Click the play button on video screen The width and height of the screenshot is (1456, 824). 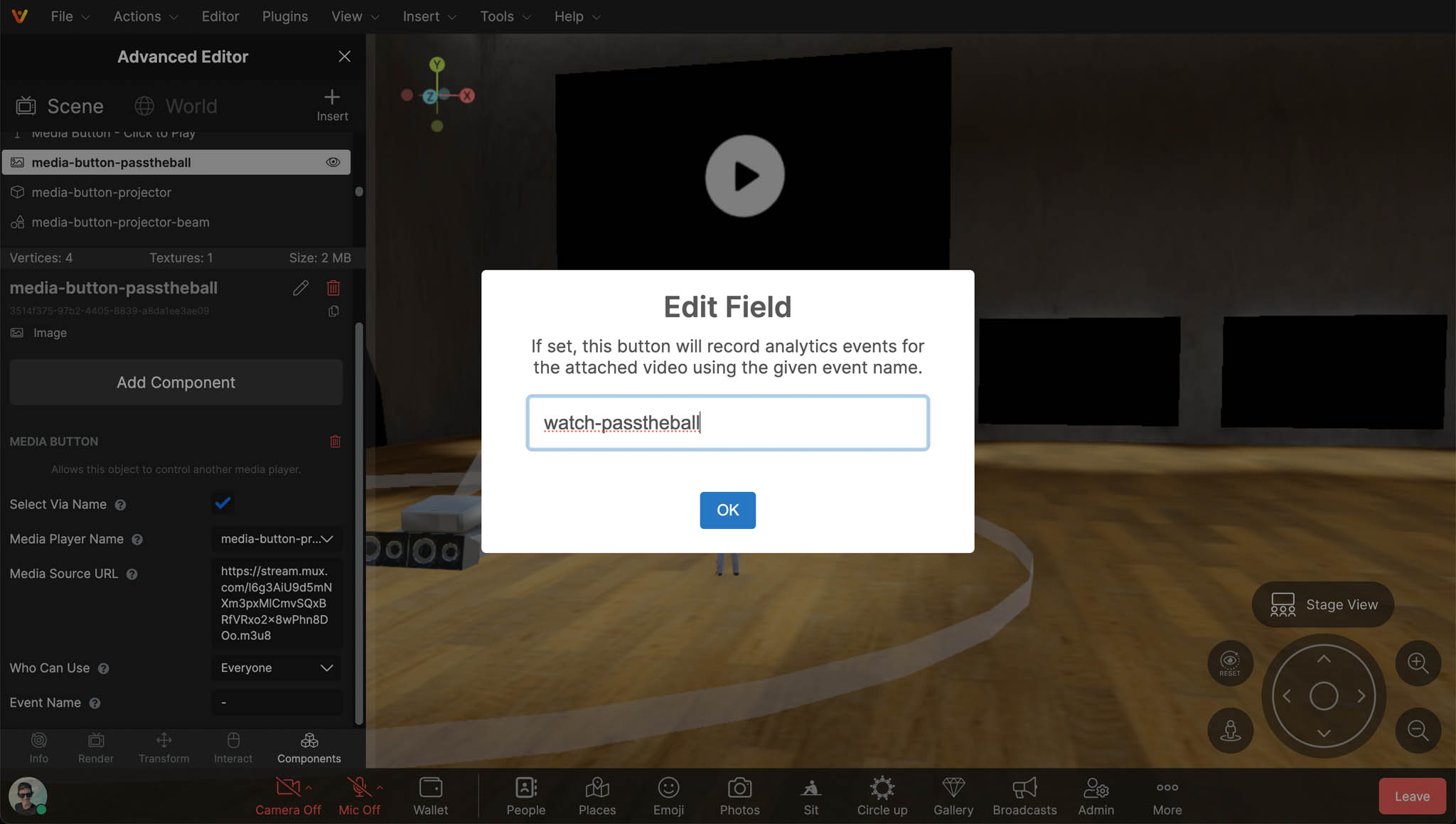[x=744, y=176]
